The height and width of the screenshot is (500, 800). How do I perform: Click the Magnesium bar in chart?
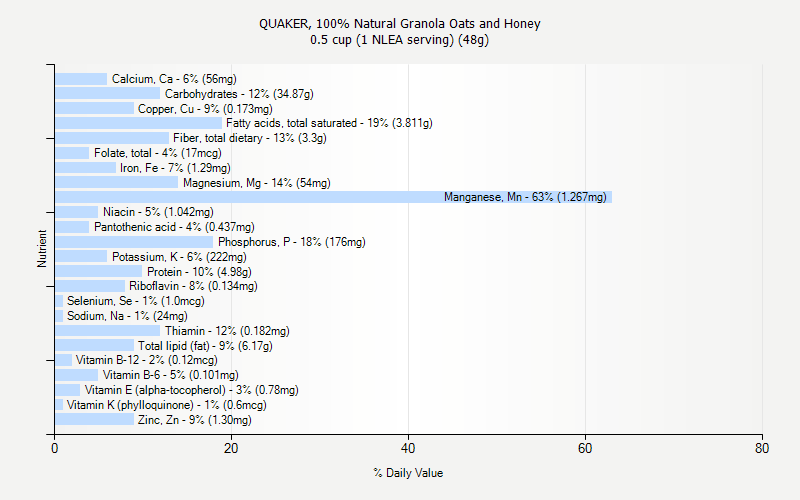pyautogui.click(x=116, y=183)
